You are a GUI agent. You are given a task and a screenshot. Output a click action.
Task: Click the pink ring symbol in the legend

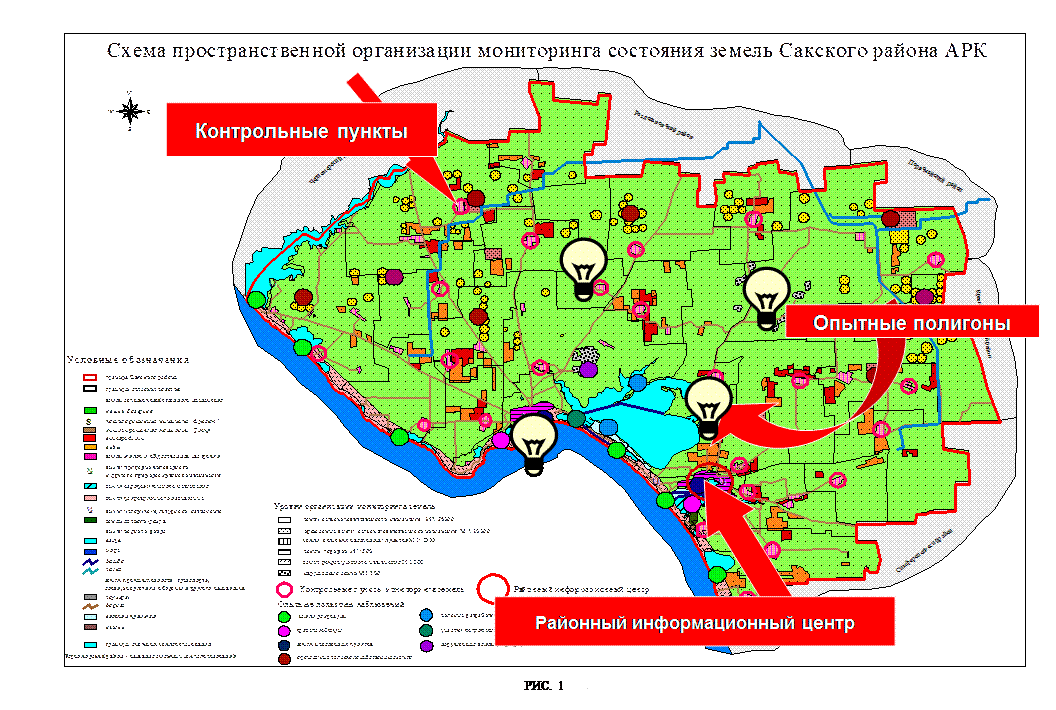coord(284,591)
